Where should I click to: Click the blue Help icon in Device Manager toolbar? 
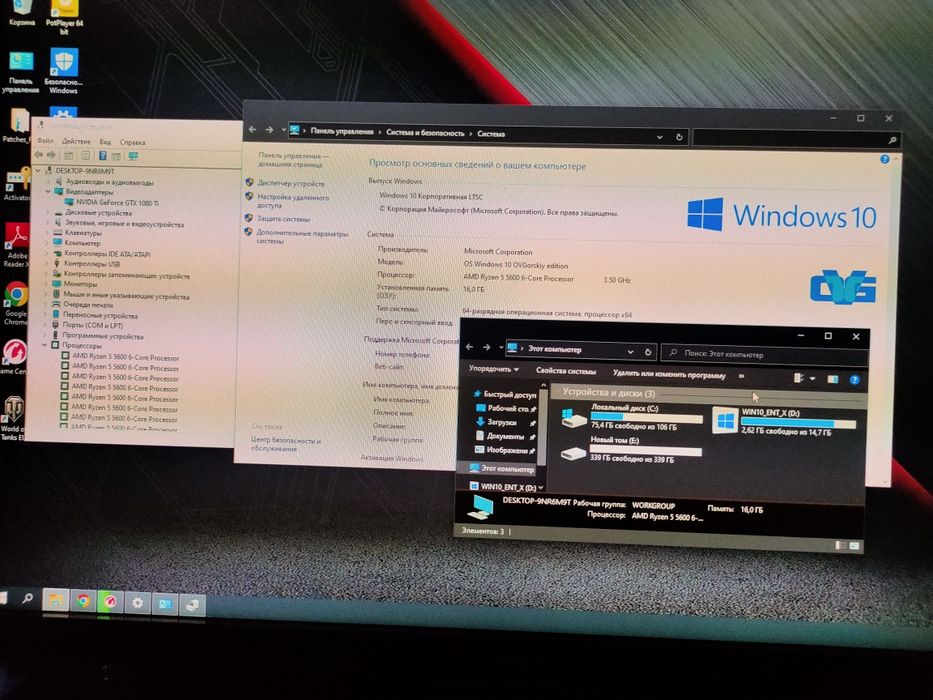pyautogui.click(x=102, y=156)
